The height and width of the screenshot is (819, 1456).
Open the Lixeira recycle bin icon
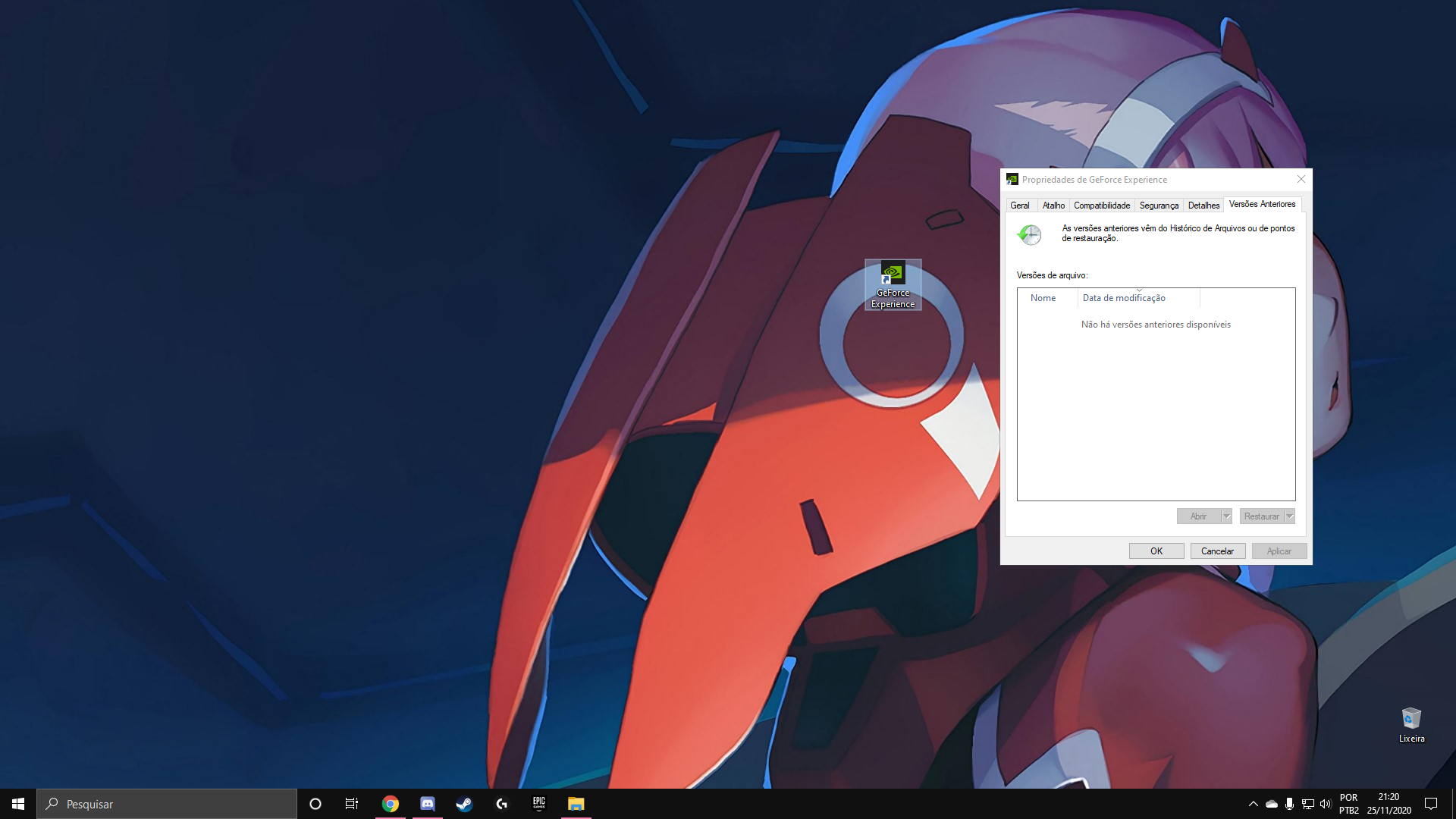coord(1411,725)
